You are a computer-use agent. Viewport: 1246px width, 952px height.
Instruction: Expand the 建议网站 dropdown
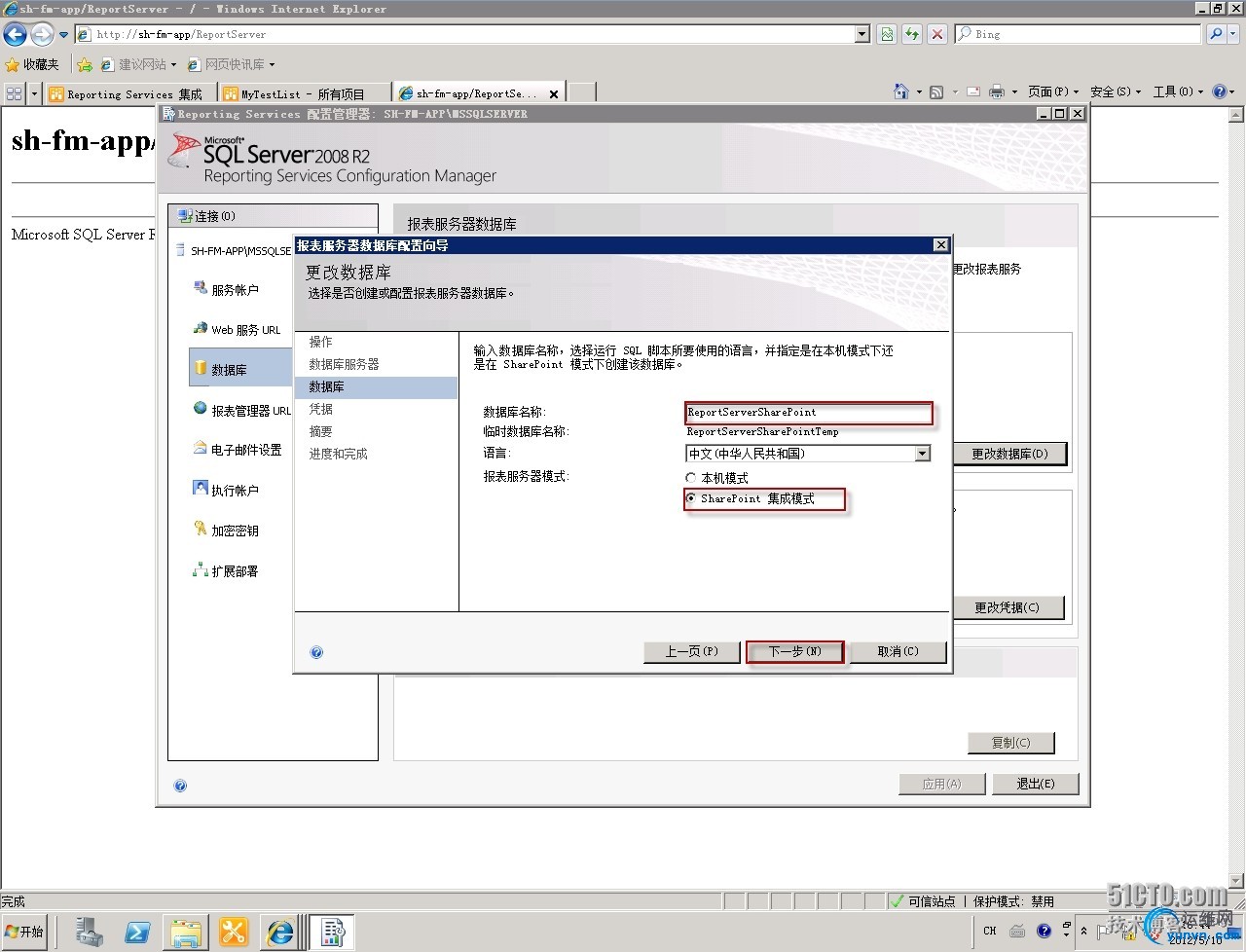[x=173, y=65]
